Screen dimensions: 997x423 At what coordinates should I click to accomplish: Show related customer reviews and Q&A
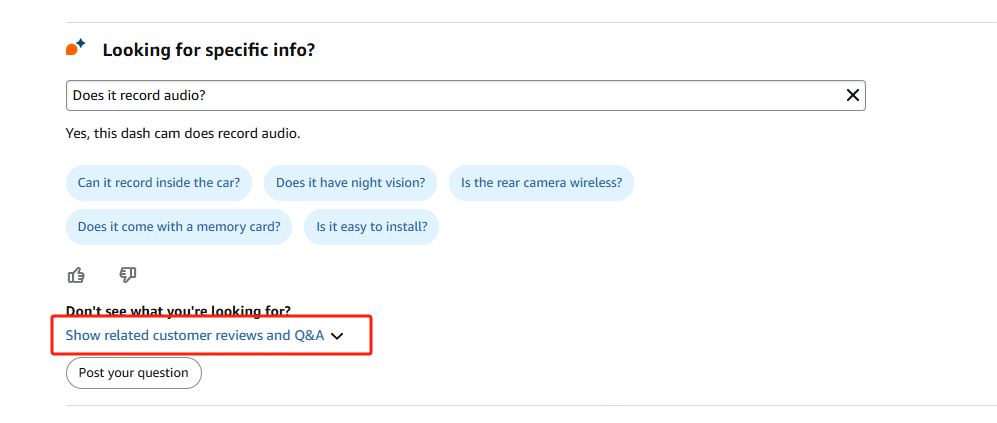[195, 335]
